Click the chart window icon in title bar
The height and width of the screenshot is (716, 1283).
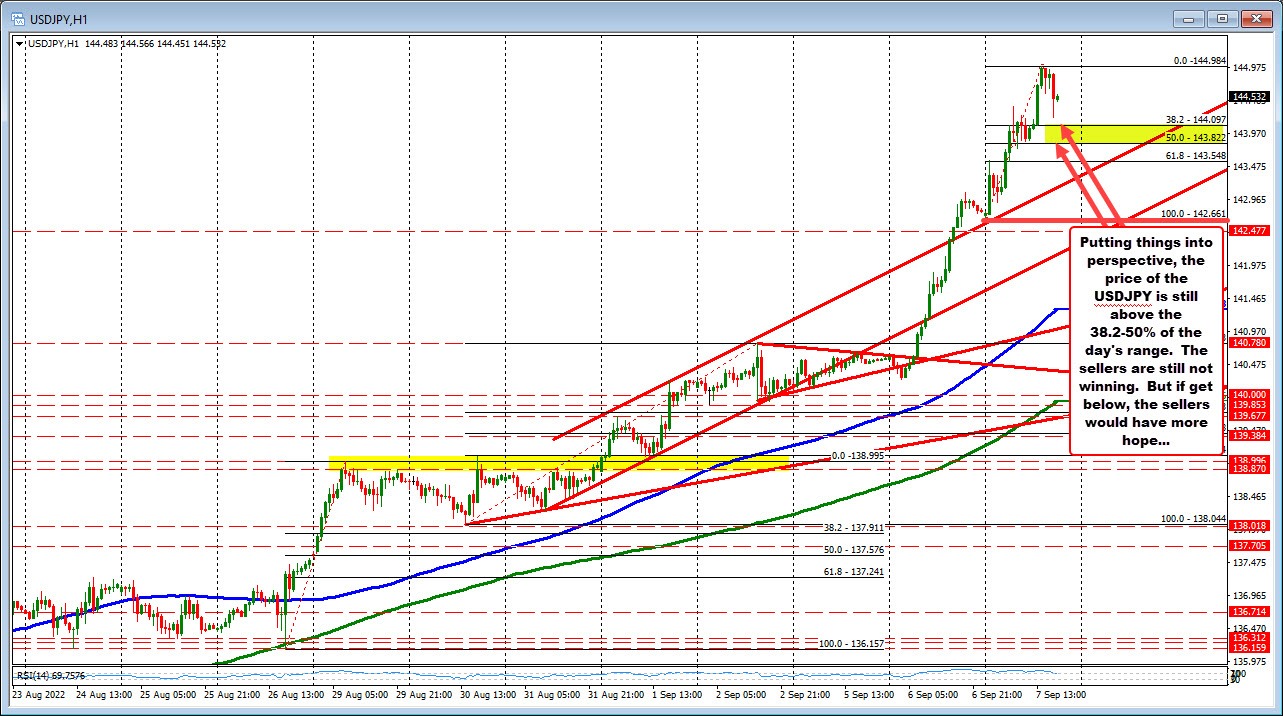[x=19, y=18]
